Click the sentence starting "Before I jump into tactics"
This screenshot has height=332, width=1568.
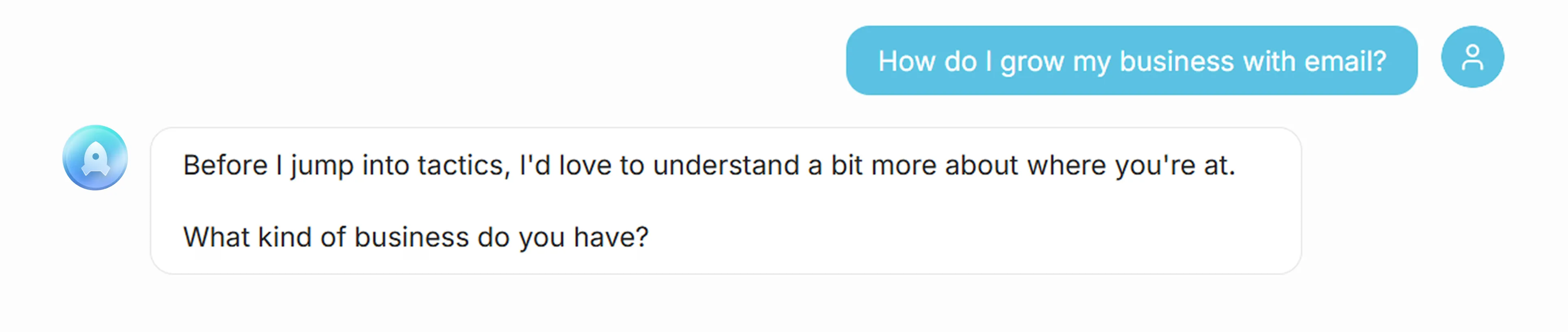(708, 166)
